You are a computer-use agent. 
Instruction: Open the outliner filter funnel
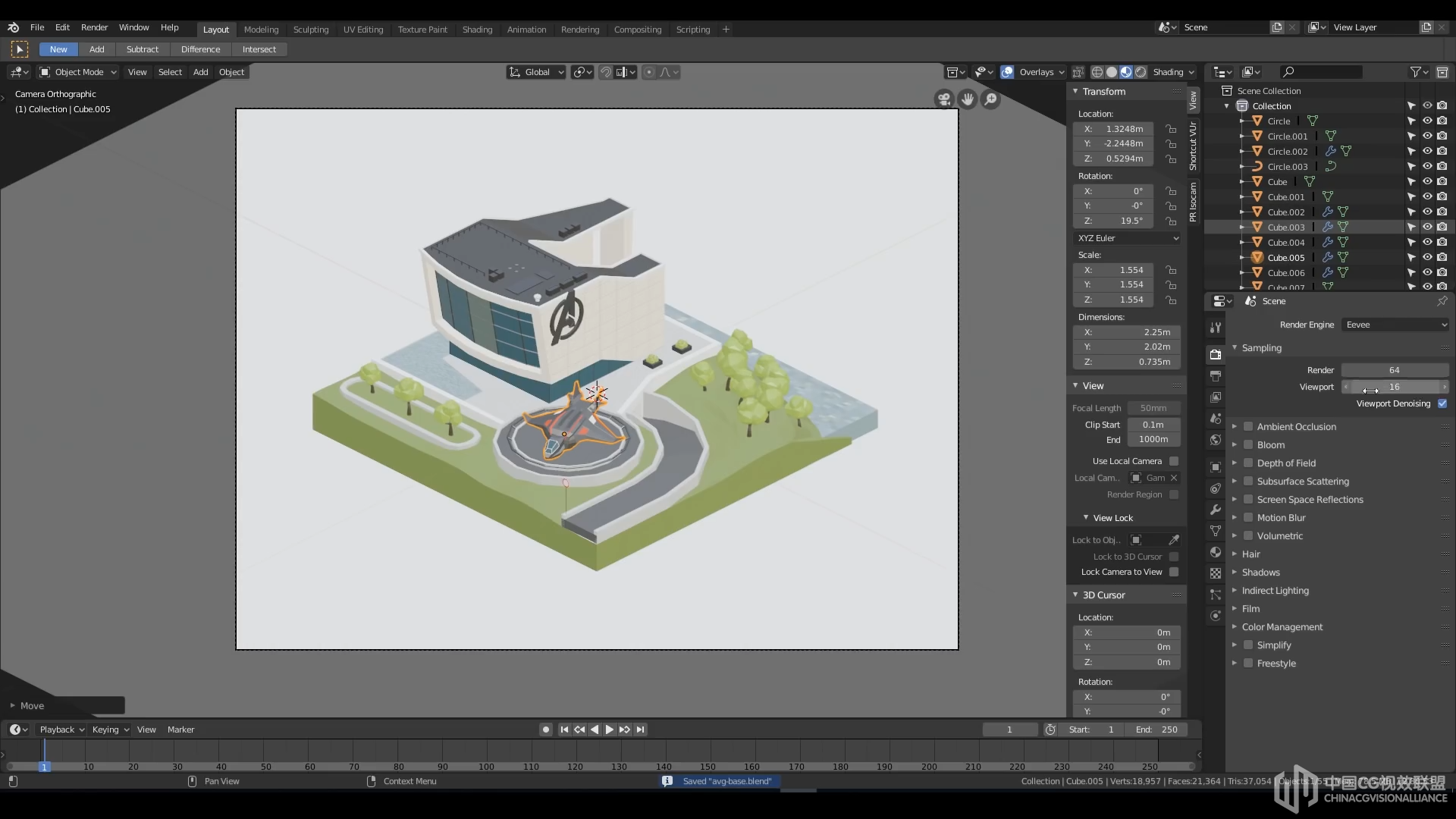tap(1418, 72)
